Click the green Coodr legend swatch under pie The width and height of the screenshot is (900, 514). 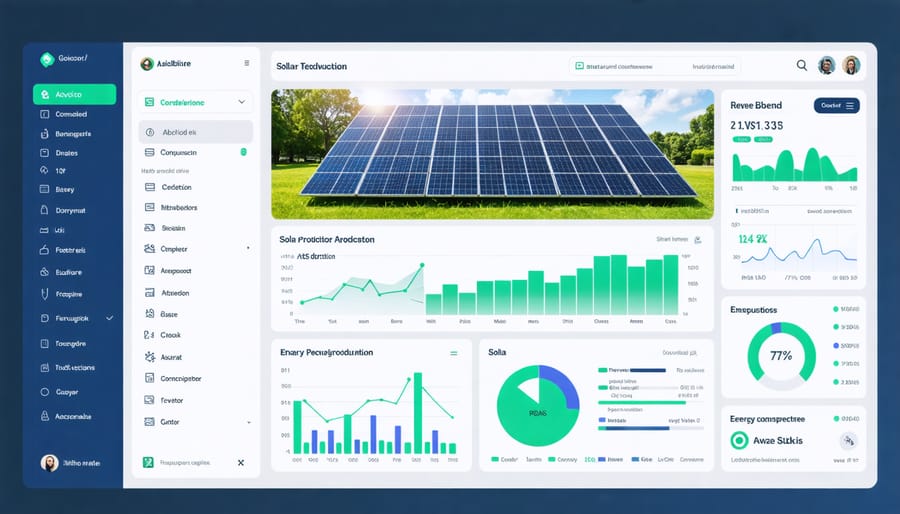point(495,460)
